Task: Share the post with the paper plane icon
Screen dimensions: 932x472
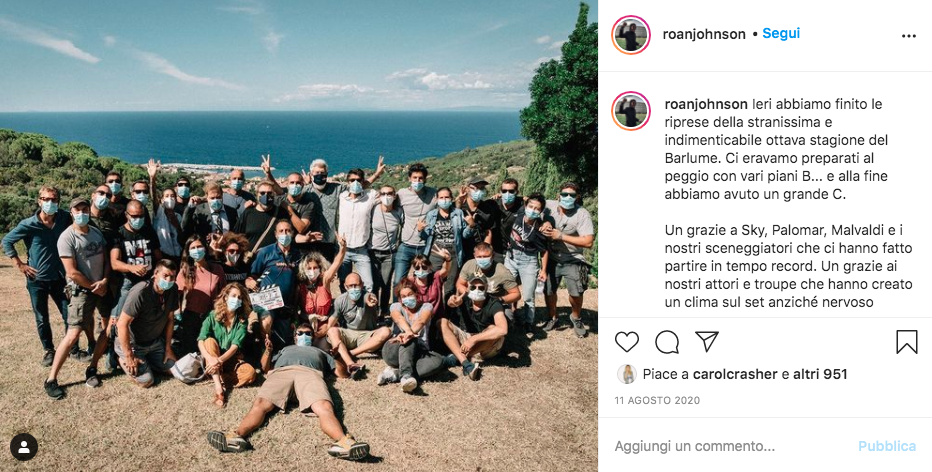Action: coord(707,342)
